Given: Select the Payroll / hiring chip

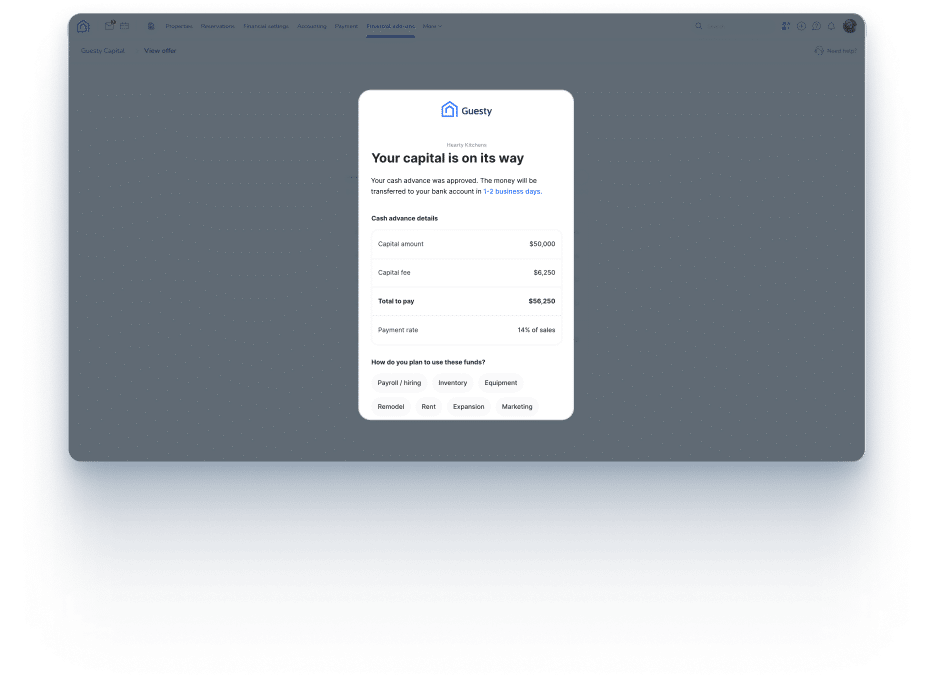Looking at the screenshot, I should tap(399, 383).
